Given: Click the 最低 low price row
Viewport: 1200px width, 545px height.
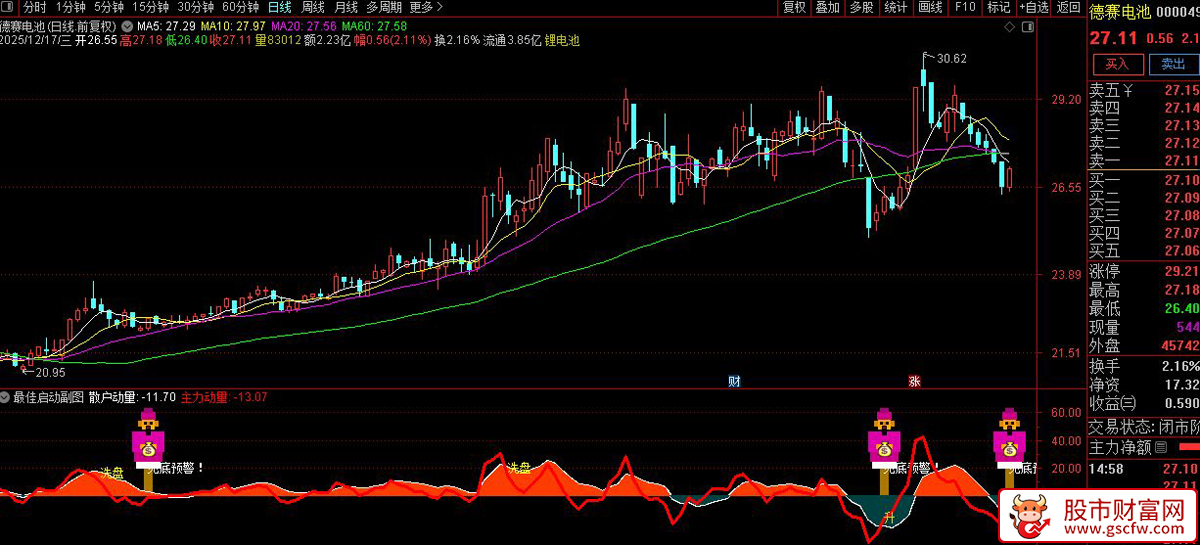Looking at the screenshot, I should (1144, 309).
